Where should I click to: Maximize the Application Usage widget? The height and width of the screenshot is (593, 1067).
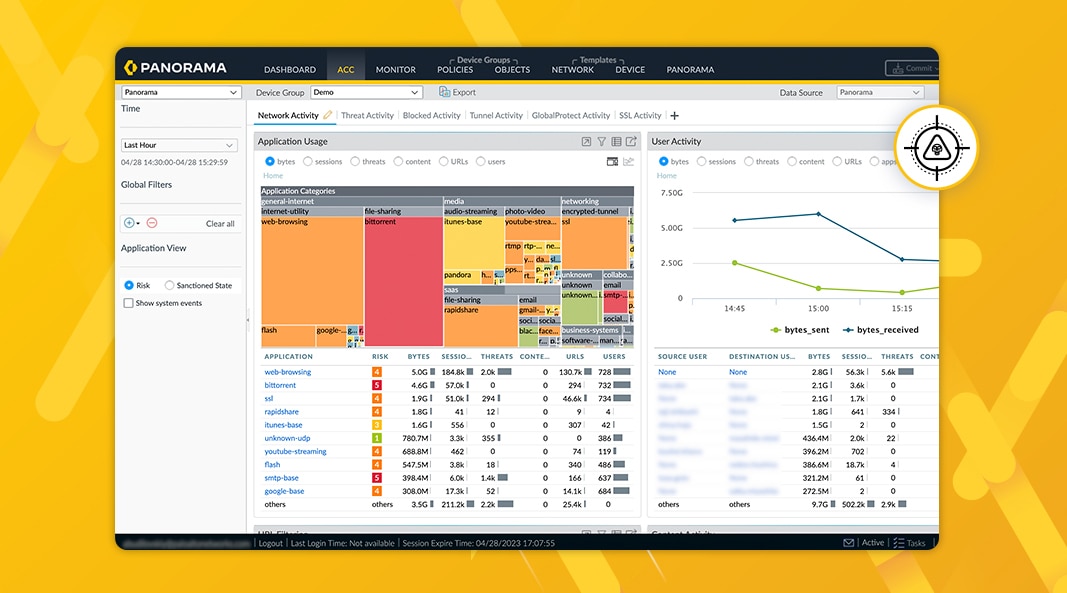587,142
